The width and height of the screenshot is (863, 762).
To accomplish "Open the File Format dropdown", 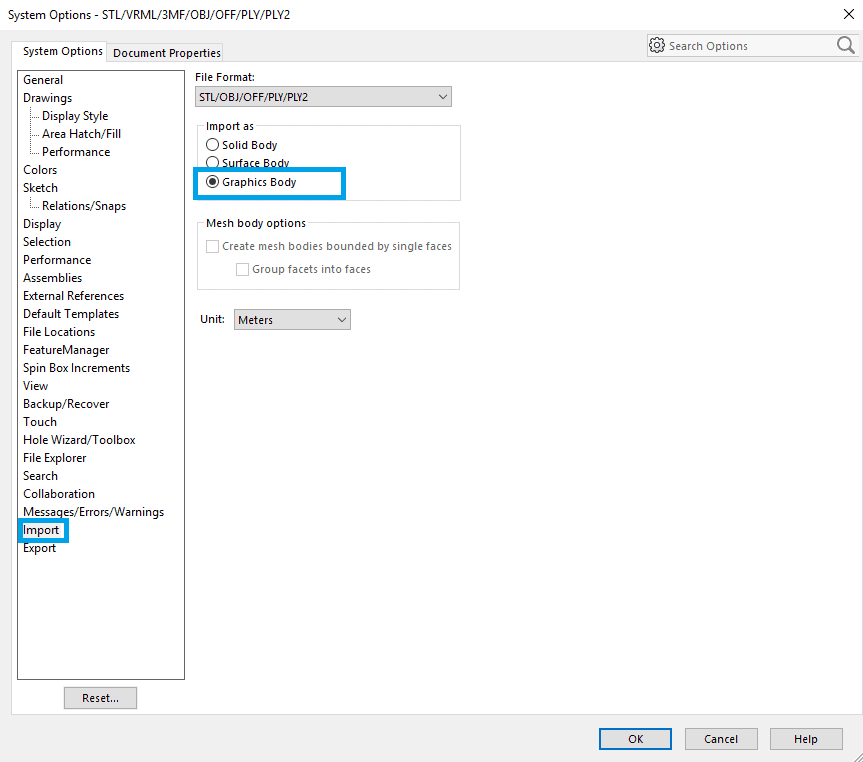I will pyautogui.click(x=323, y=97).
